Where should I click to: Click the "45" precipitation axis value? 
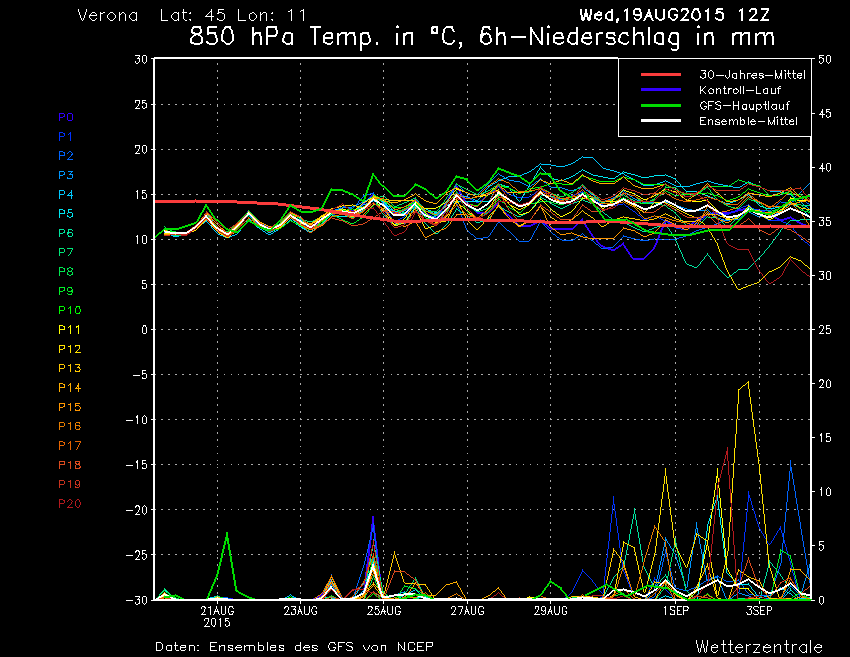(x=825, y=114)
